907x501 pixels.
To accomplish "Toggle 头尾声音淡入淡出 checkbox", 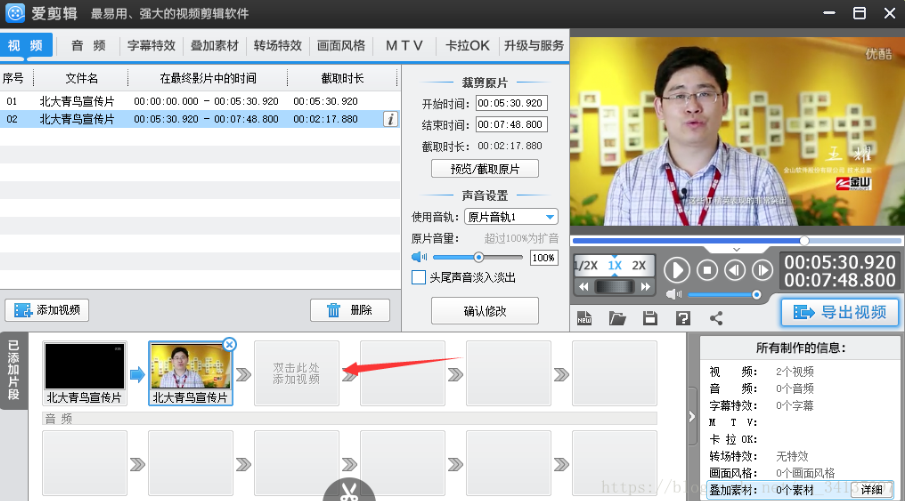I will click(419, 278).
